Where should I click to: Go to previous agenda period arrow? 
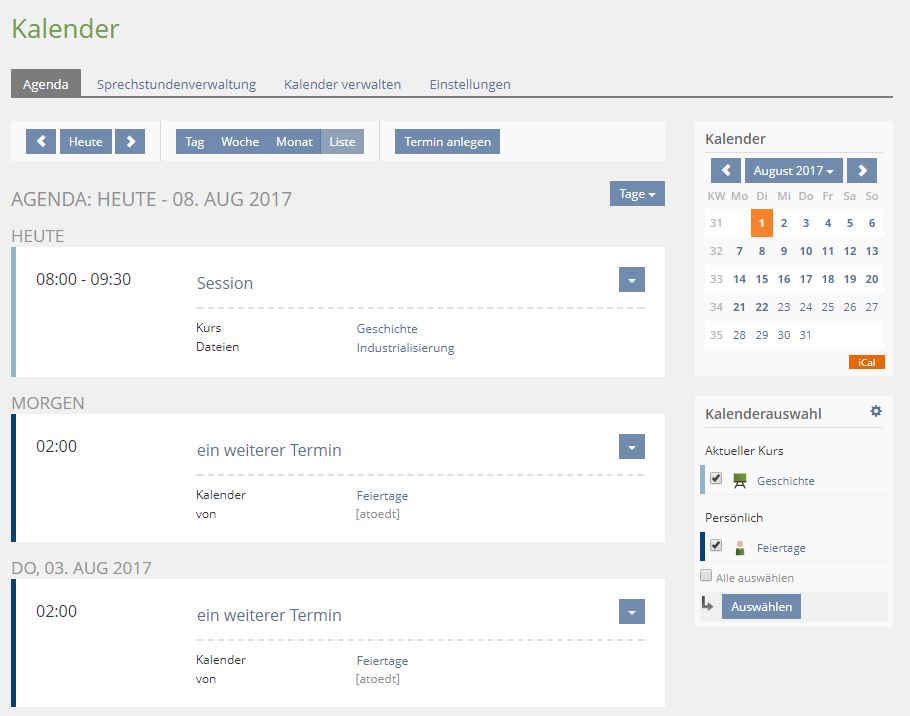(x=40, y=142)
